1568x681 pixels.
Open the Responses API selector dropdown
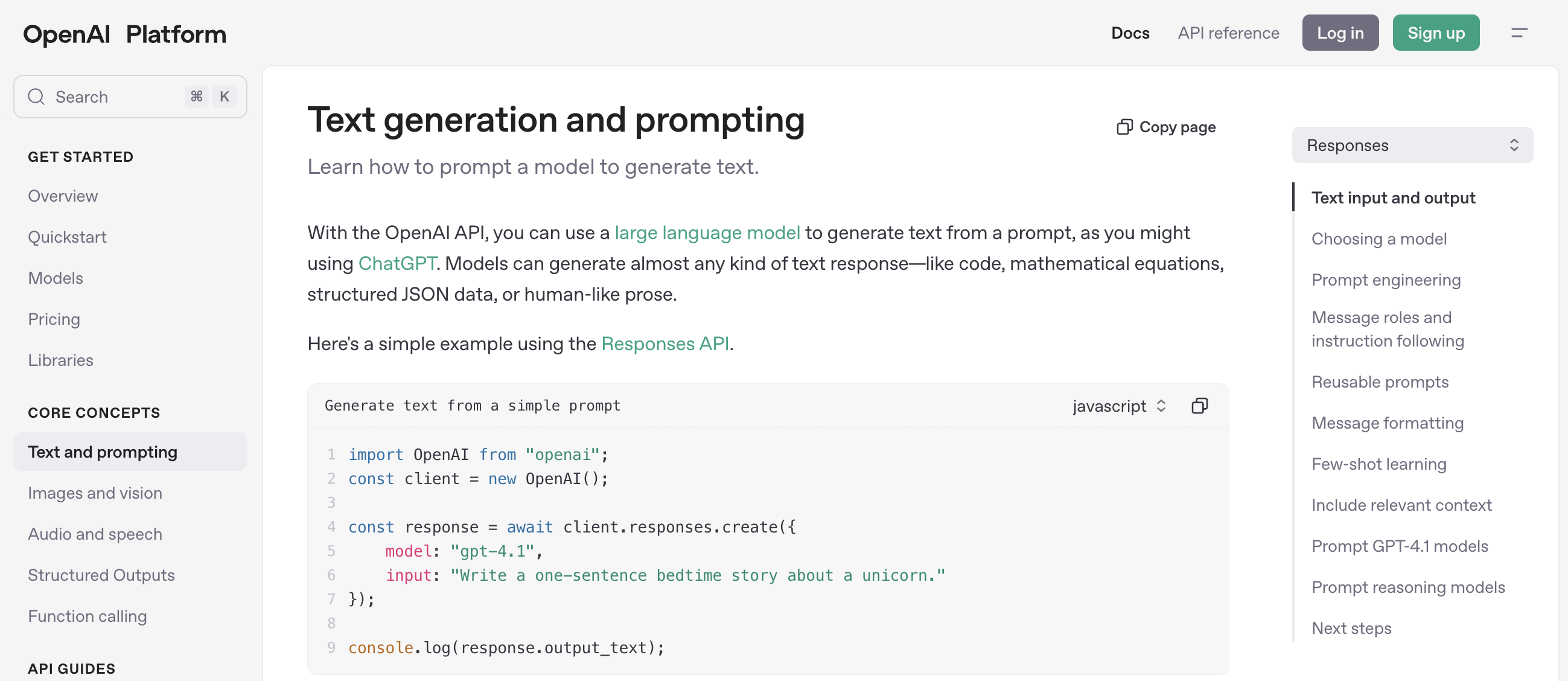(x=1412, y=145)
